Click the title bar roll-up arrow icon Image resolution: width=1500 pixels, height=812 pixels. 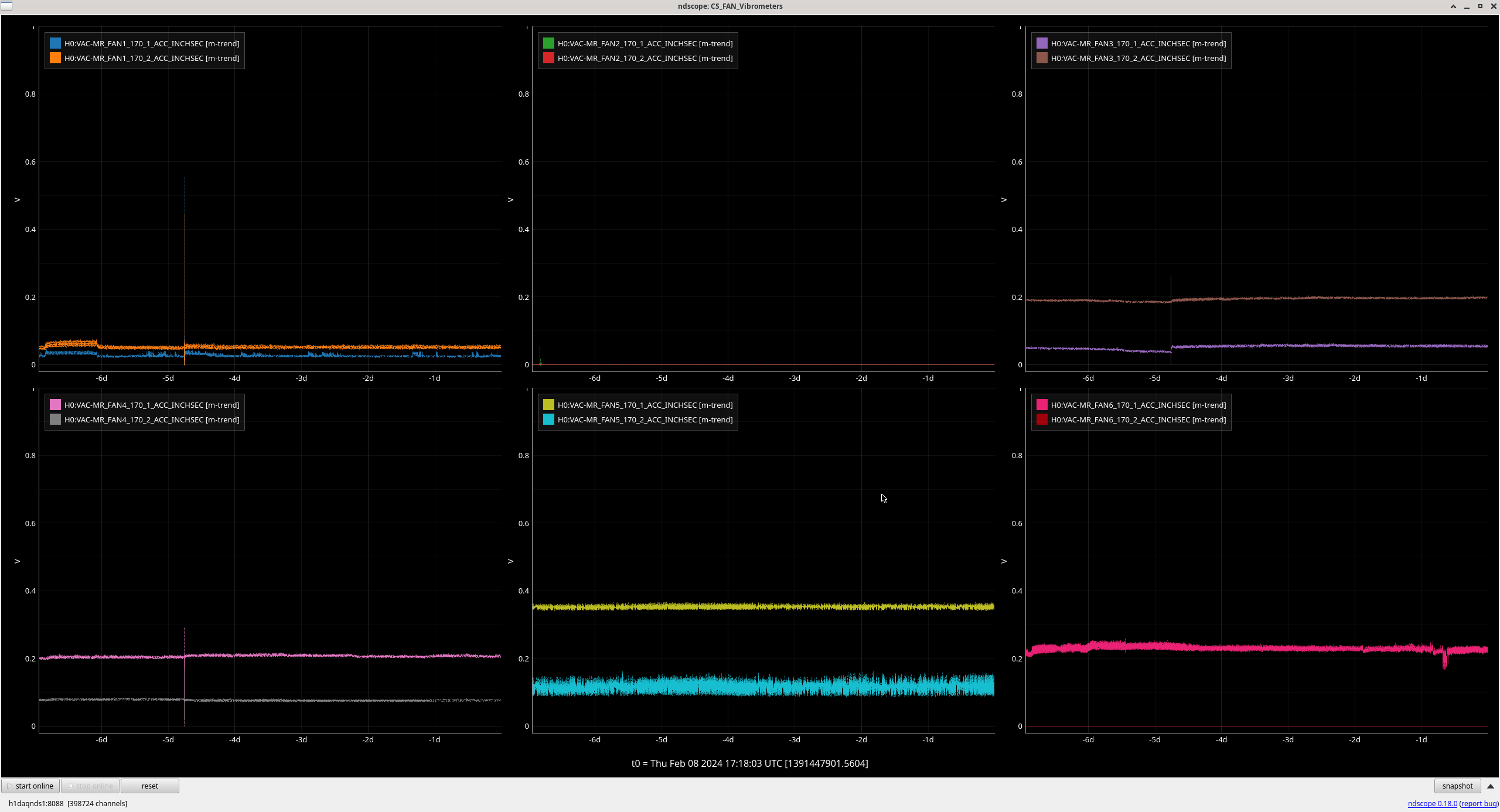1453,6
